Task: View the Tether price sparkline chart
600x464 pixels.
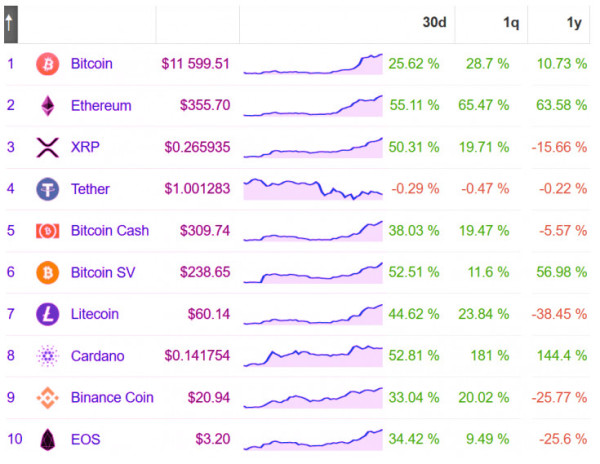Action: click(313, 189)
